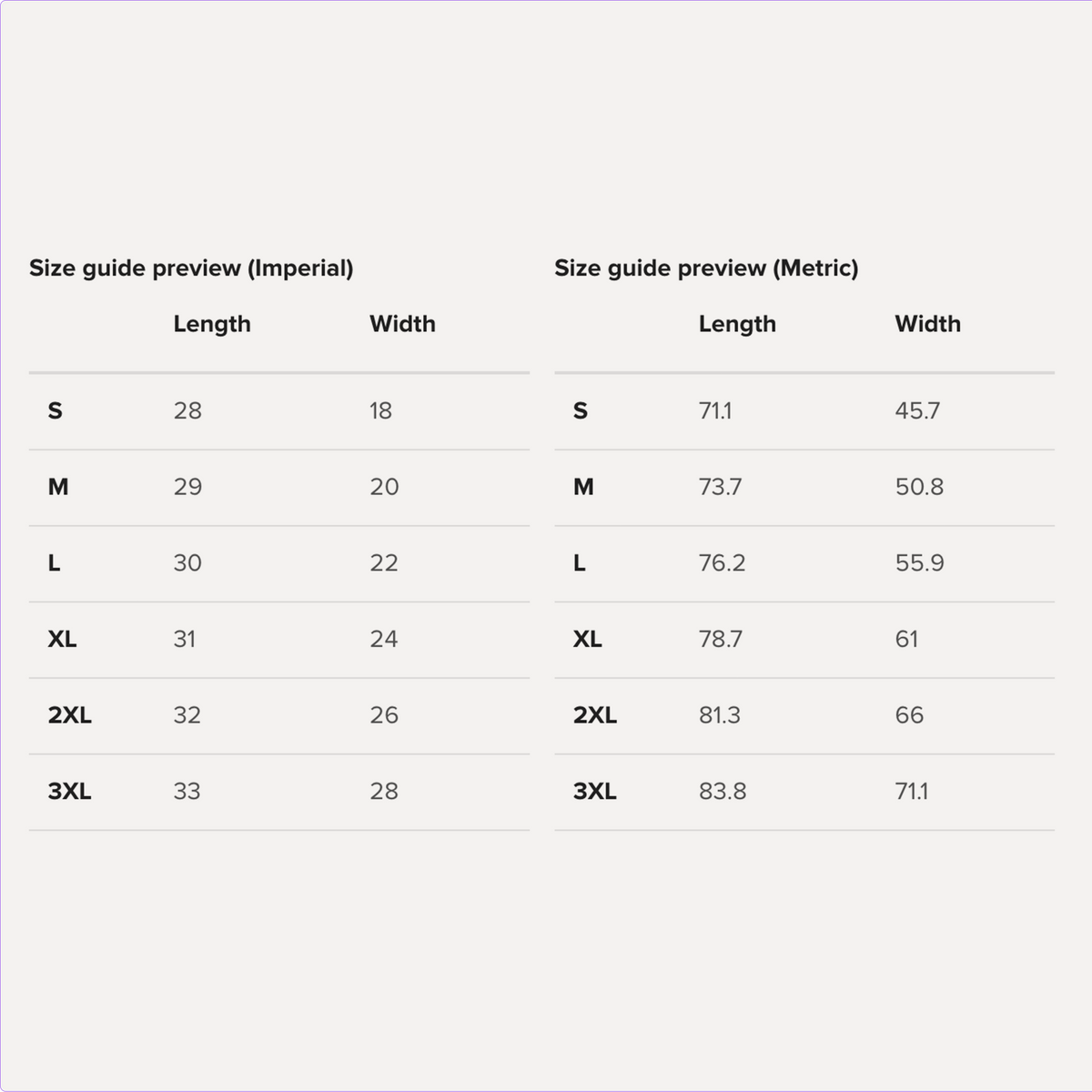Click 2XL row label in Imperial table
Image resolution: width=1092 pixels, height=1092 pixels.
tap(70, 715)
